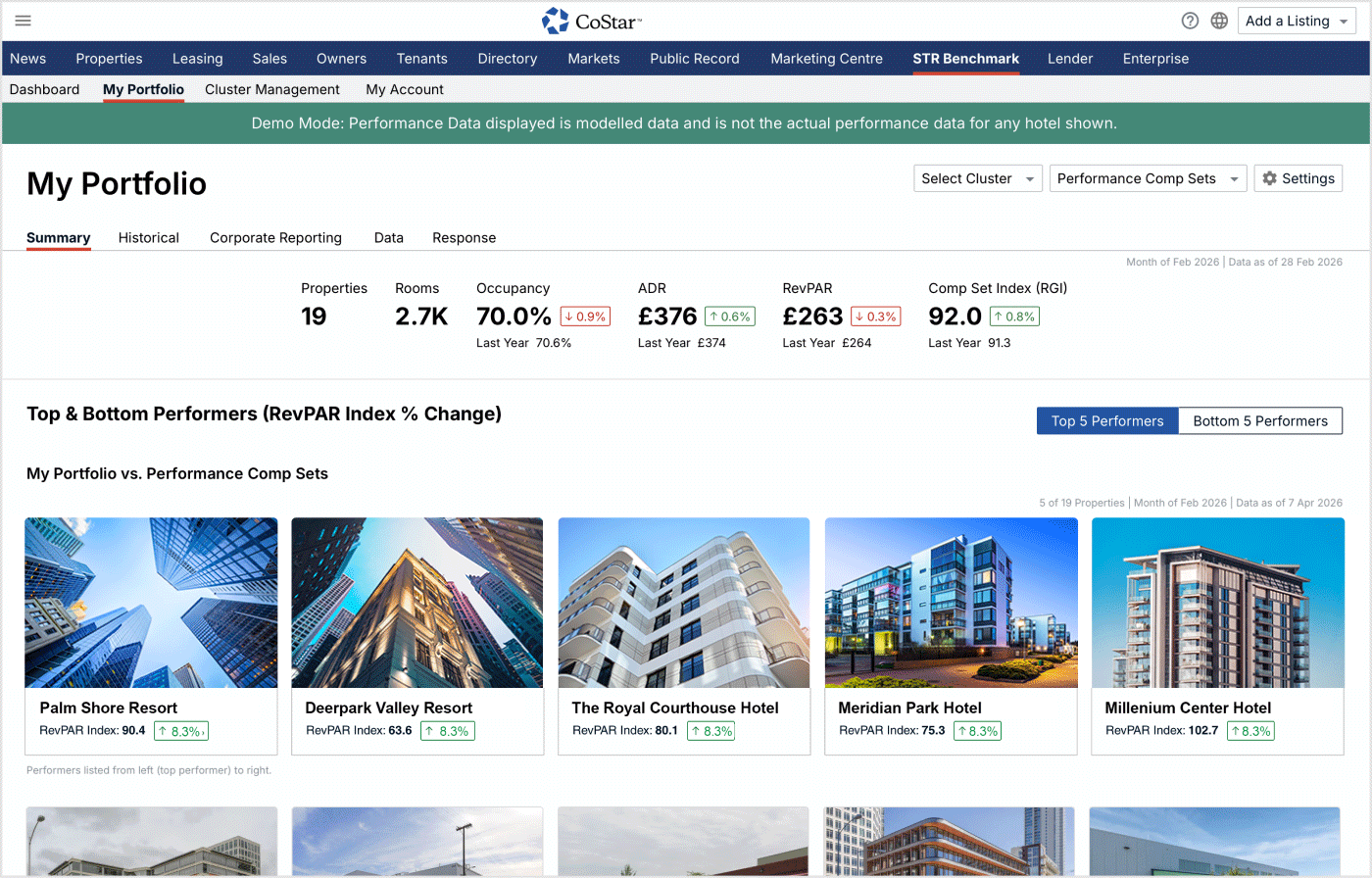
Task: Click the globe language icon
Action: click(x=1219, y=21)
